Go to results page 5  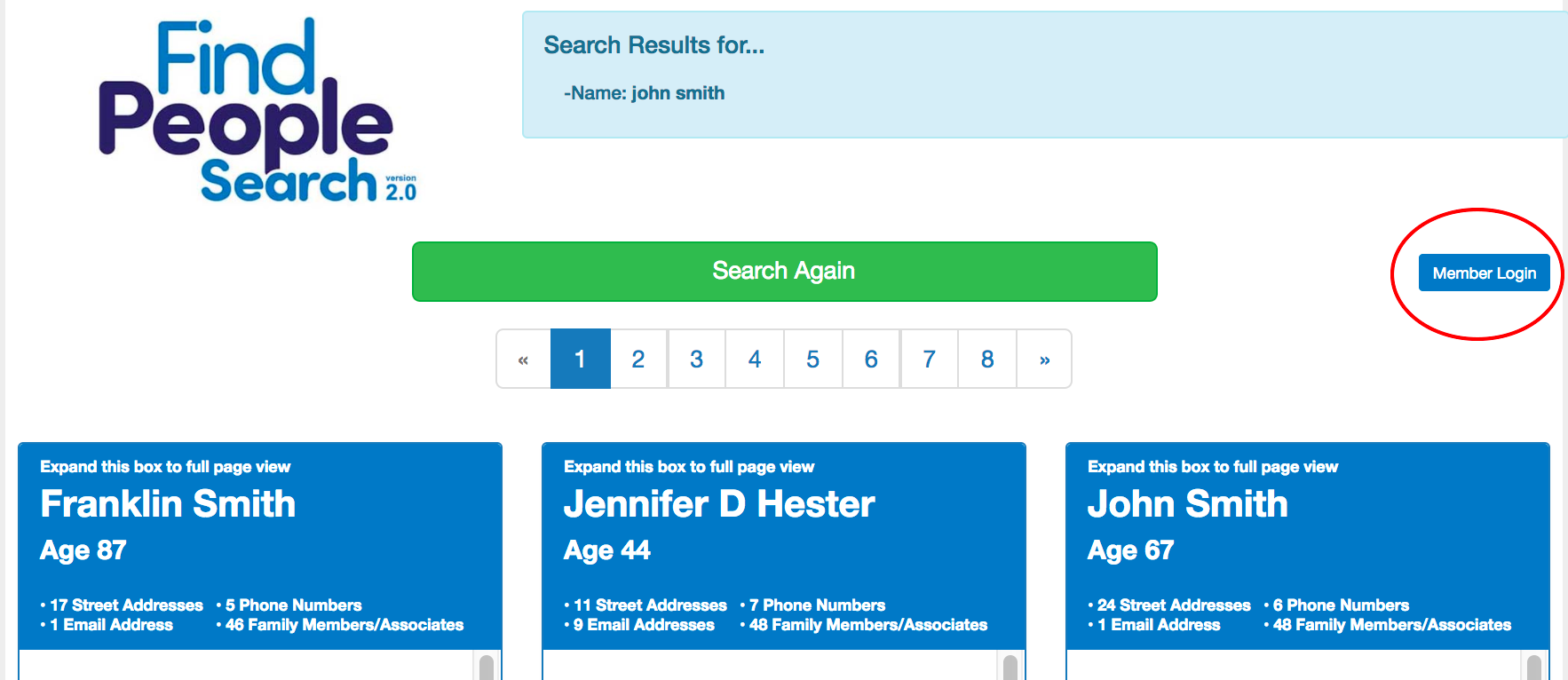tap(812, 359)
